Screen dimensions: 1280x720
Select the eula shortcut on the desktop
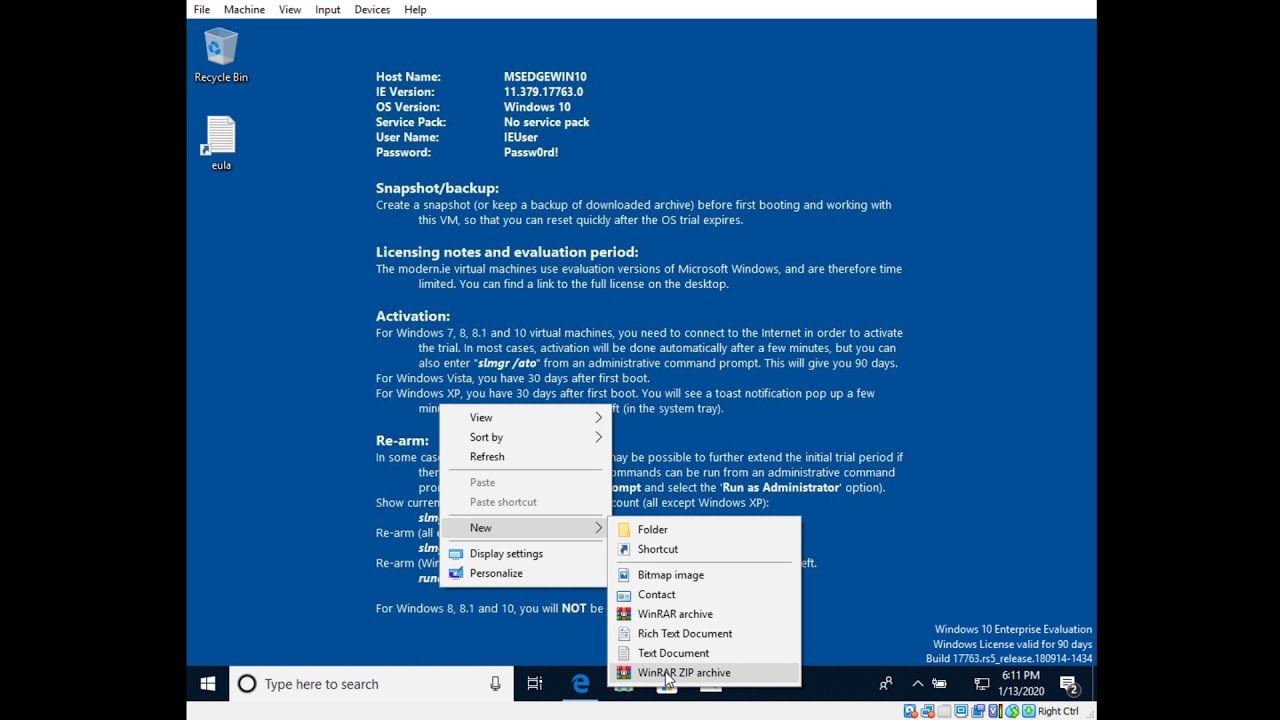pyautogui.click(x=221, y=143)
